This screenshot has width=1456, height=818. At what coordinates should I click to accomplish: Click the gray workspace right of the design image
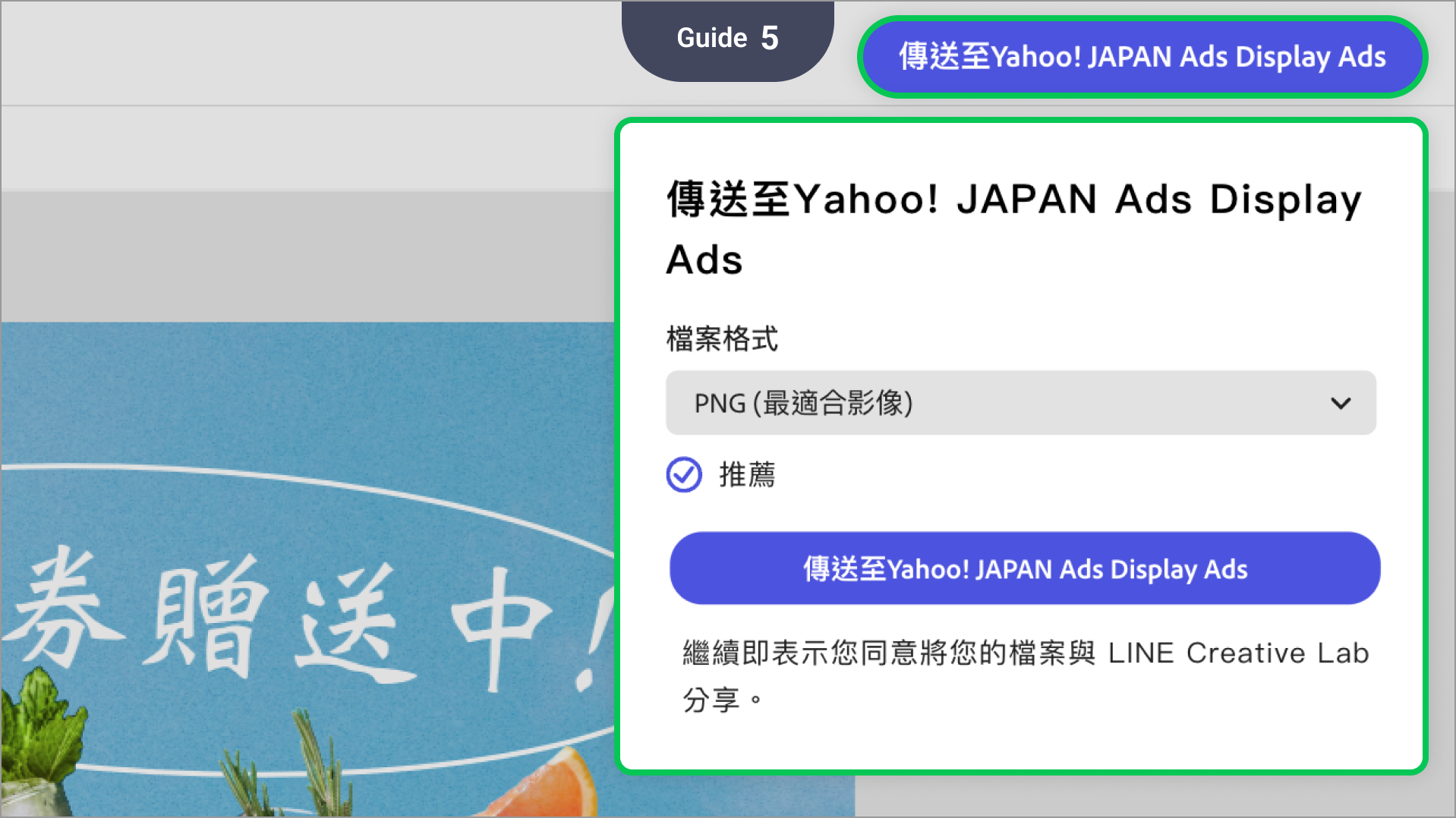(1139, 797)
